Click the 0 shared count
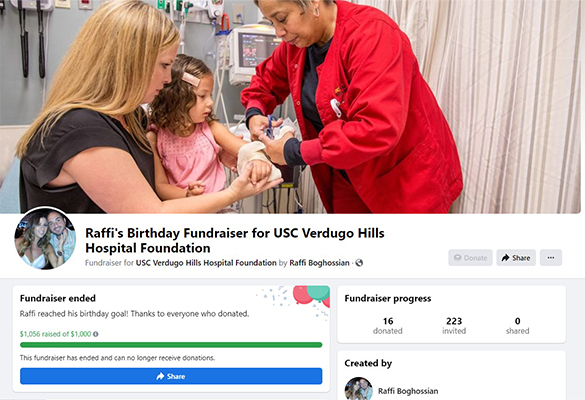Screen dimensions: 585x400 517,325
